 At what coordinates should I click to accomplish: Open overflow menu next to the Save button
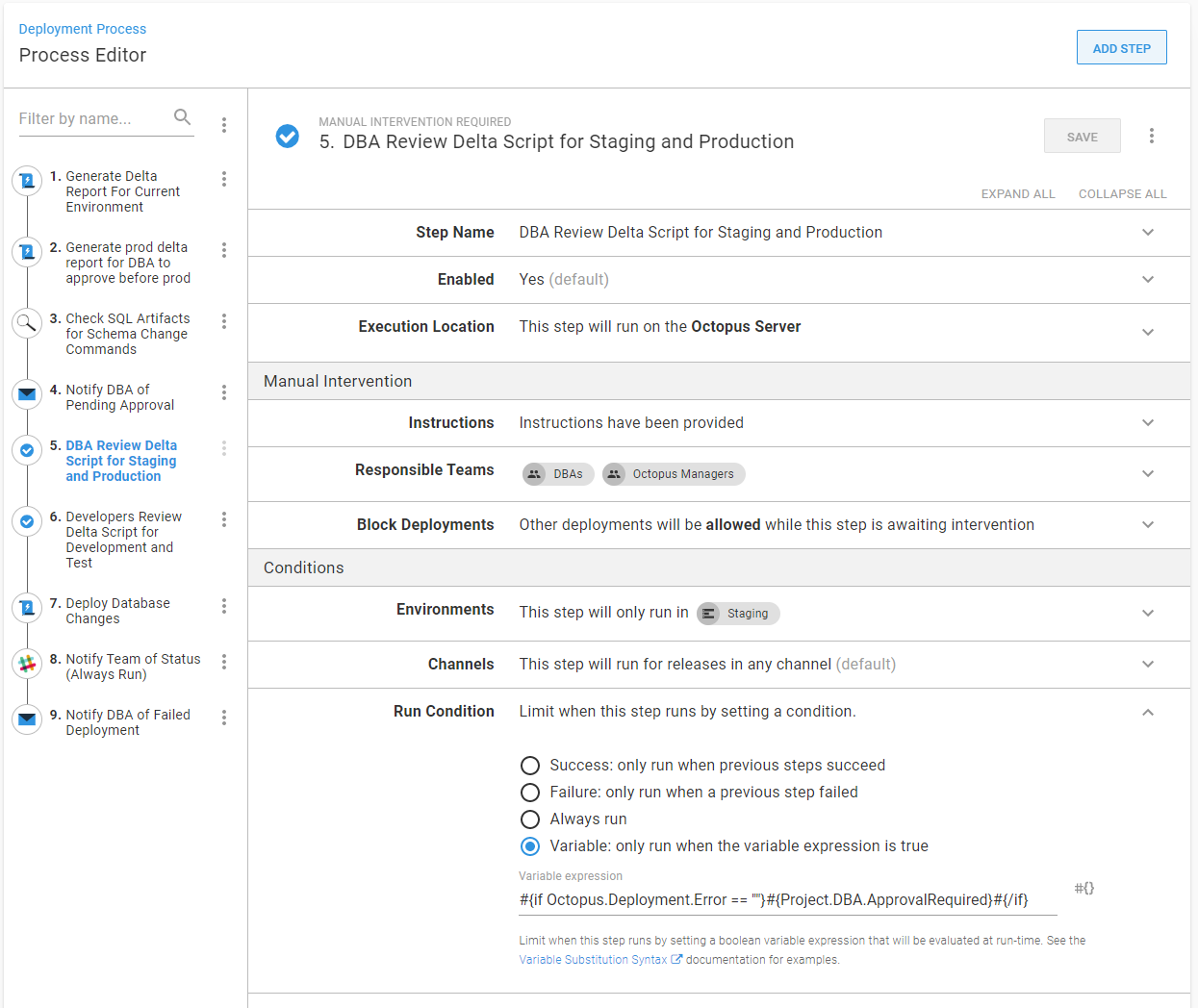click(x=1151, y=136)
